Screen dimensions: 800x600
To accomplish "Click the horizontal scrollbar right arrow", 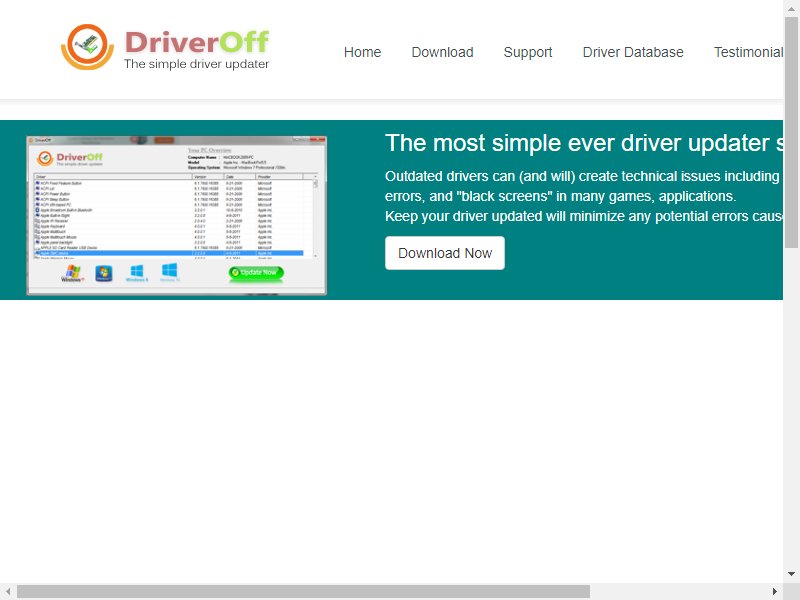I will coord(774,591).
